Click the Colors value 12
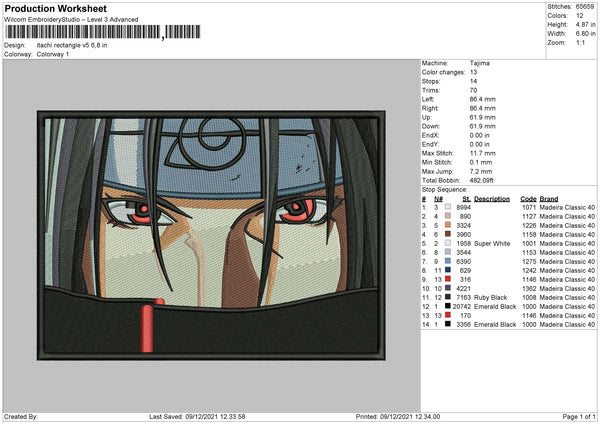The width and height of the screenshot is (600, 424). (580, 16)
